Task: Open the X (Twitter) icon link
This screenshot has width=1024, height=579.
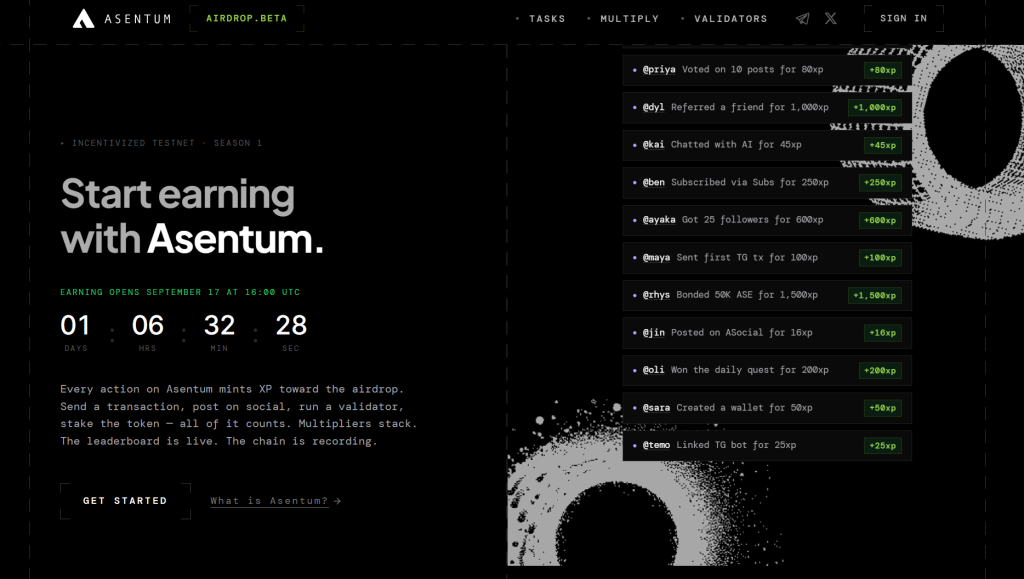Action: (x=831, y=18)
